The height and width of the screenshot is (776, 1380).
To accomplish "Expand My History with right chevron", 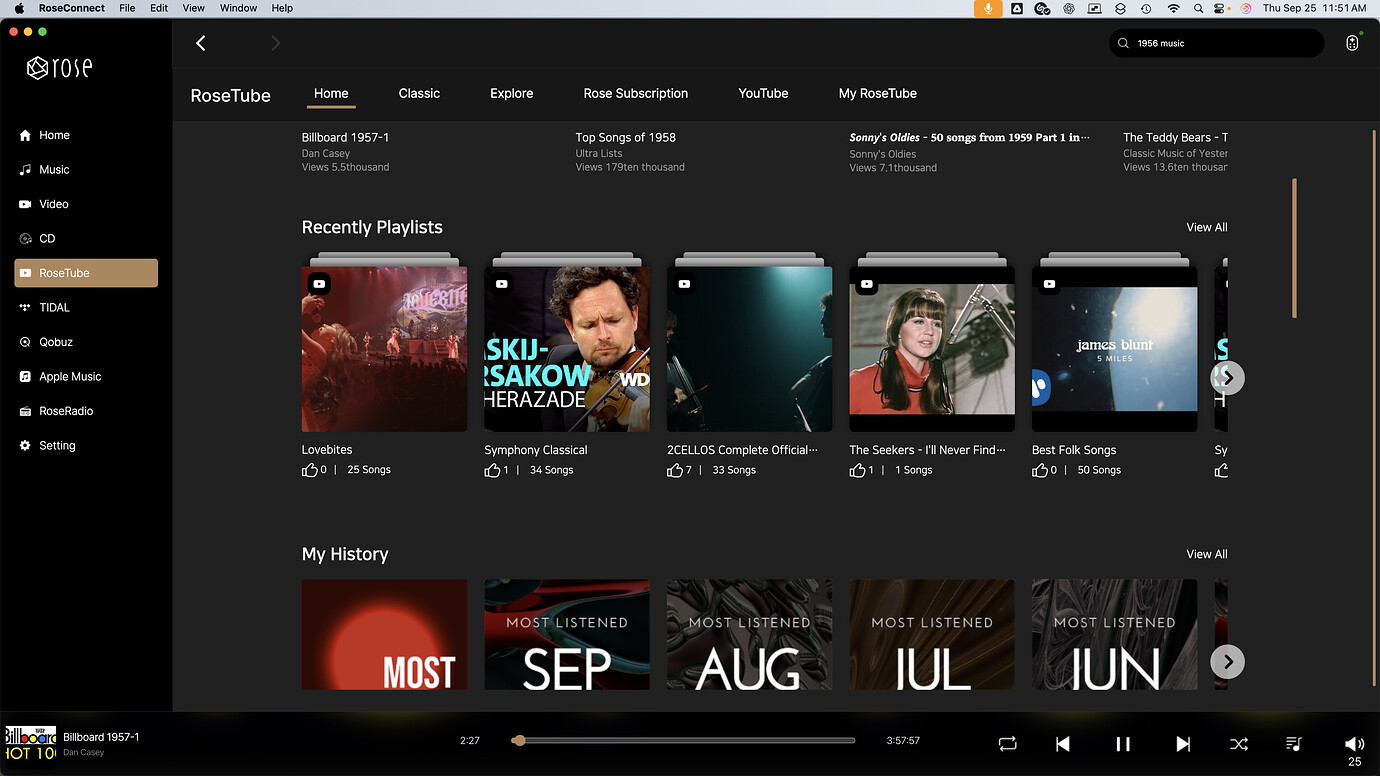I will tap(1227, 661).
